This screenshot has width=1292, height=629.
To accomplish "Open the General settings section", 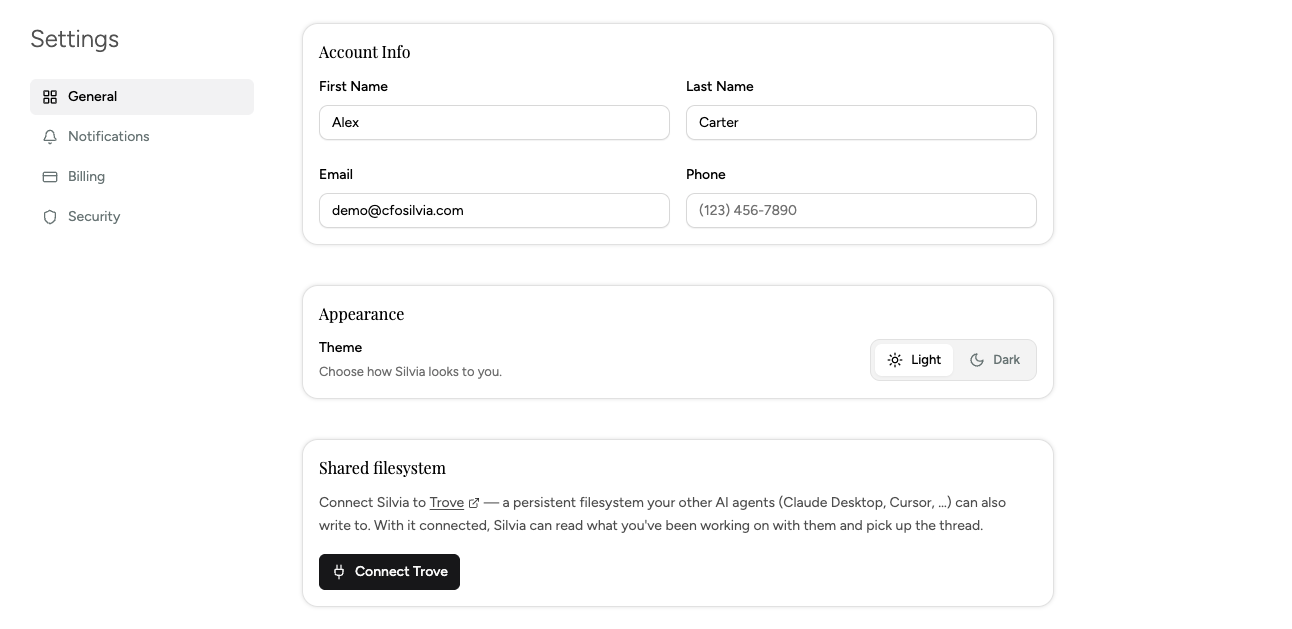I will [142, 97].
